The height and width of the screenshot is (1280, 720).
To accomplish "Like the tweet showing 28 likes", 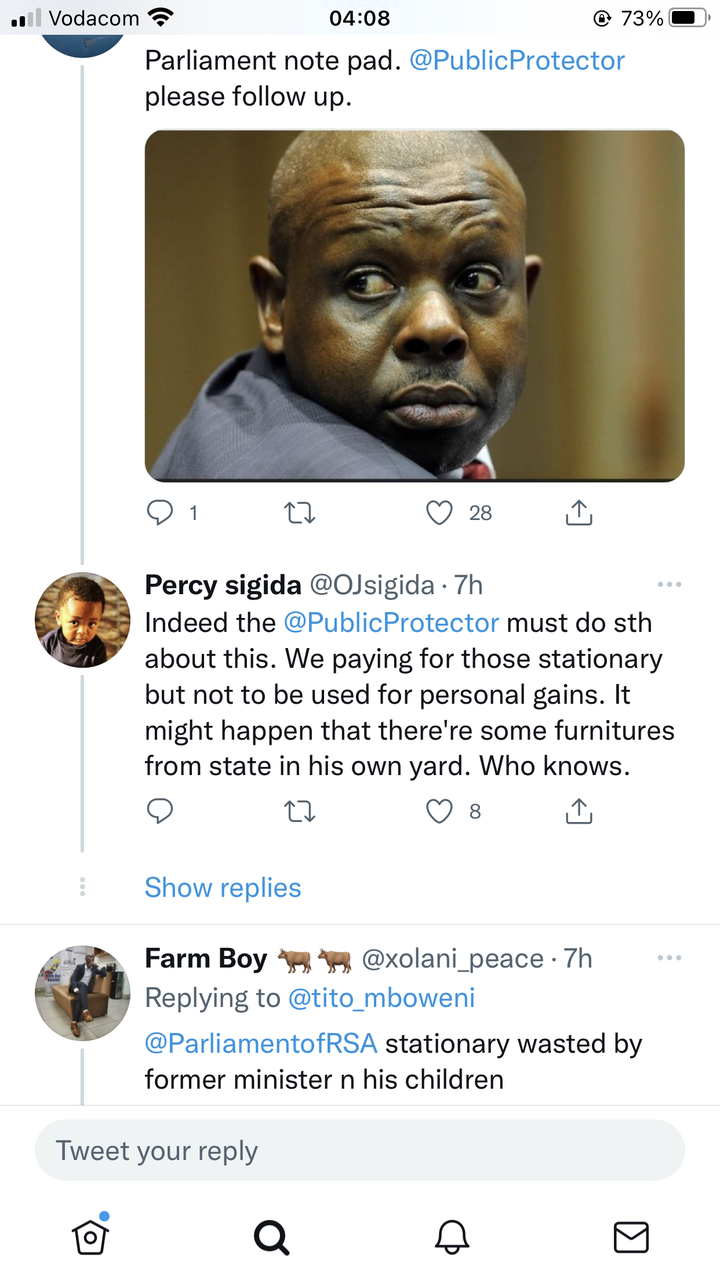I will pos(440,512).
